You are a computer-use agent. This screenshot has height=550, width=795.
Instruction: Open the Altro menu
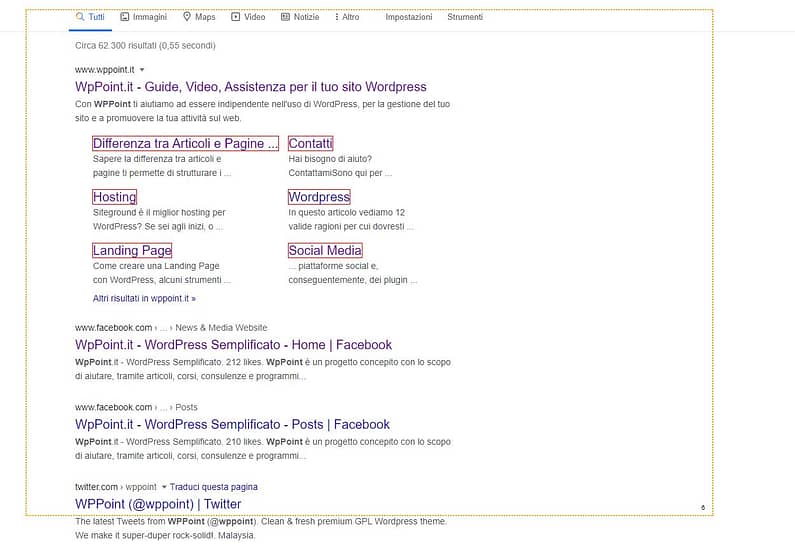[347, 17]
